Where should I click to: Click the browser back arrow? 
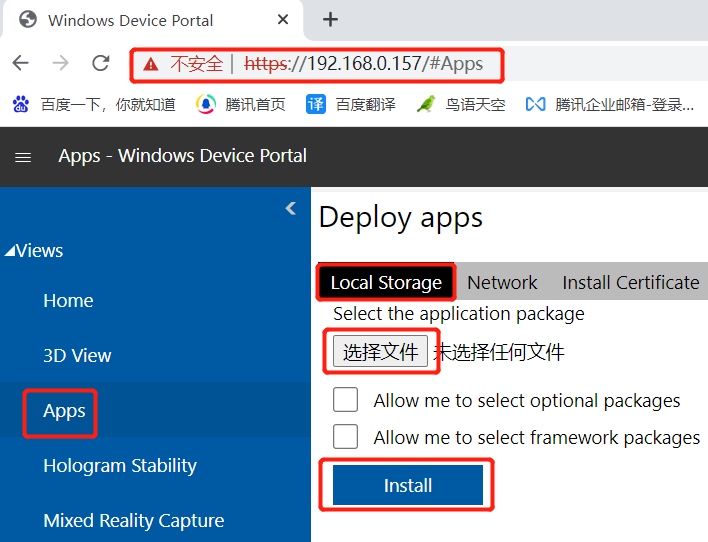pyautogui.click(x=20, y=63)
